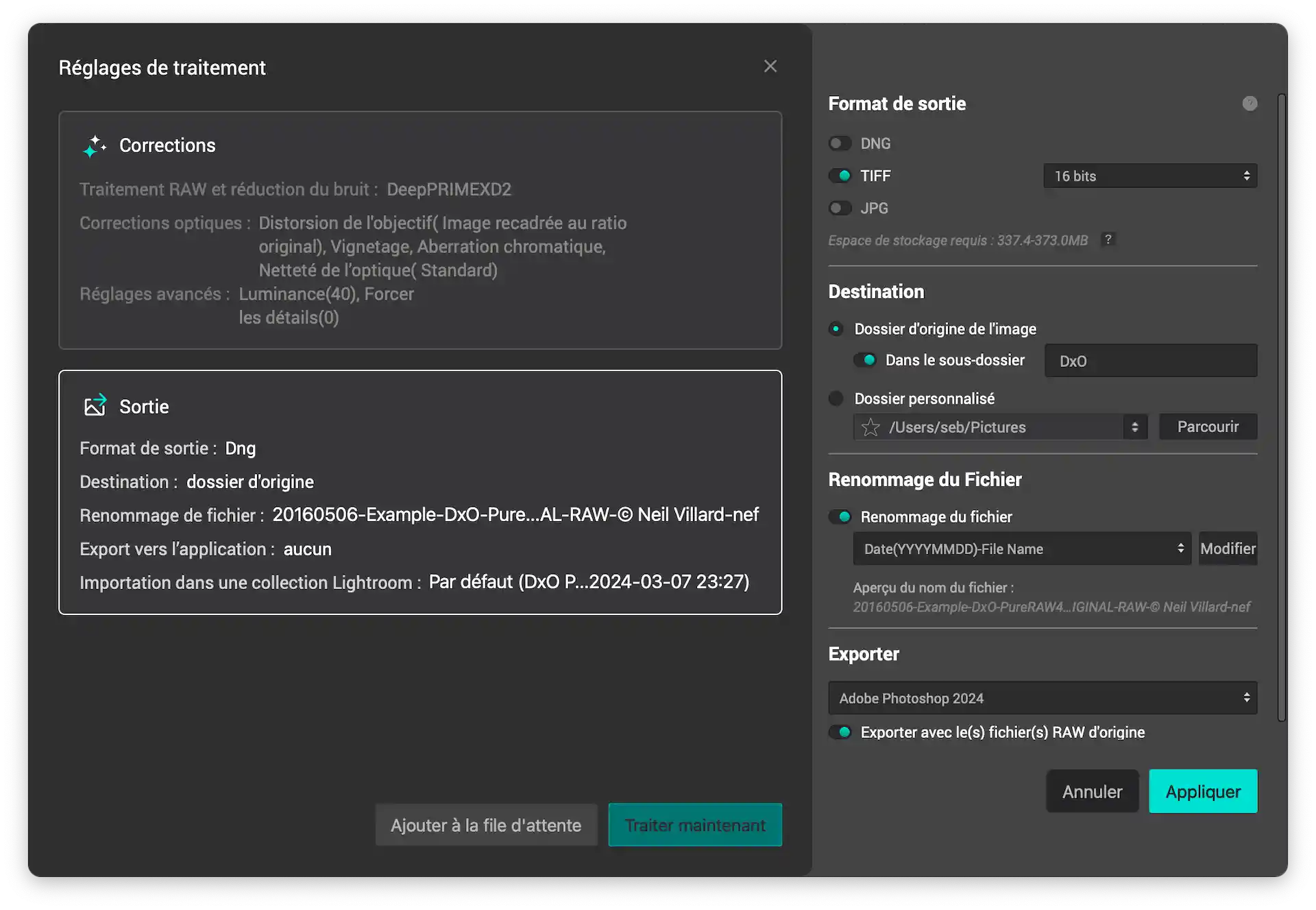Open the Adobe Photoshop 2024 export dropdown

coord(1043,698)
